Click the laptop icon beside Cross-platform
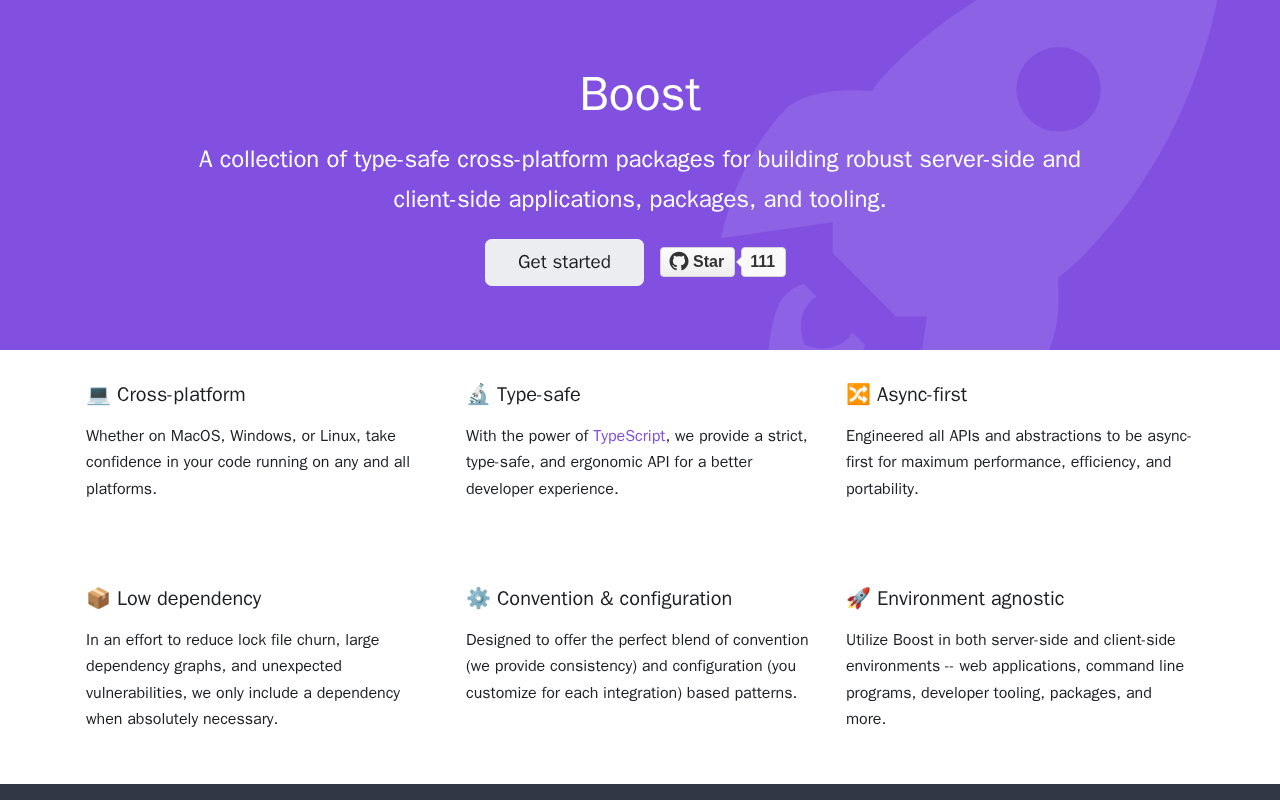Image resolution: width=1280 pixels, height=800 pixels. click(98, 395)
